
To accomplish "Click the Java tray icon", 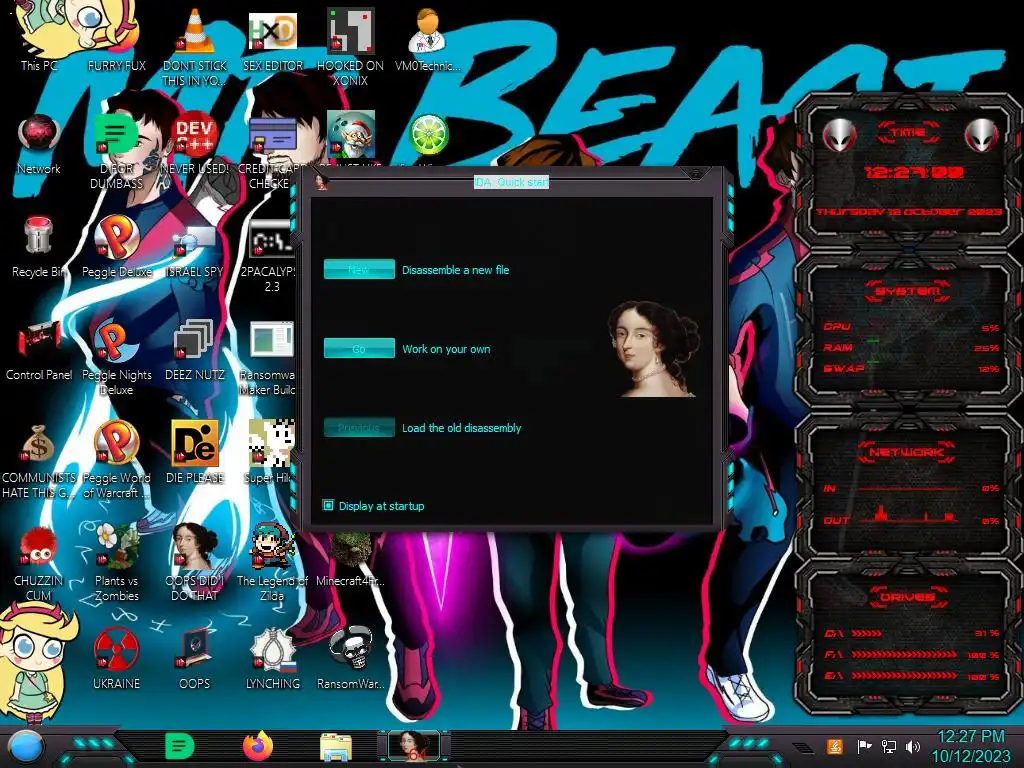I will (x=834, y=746).
